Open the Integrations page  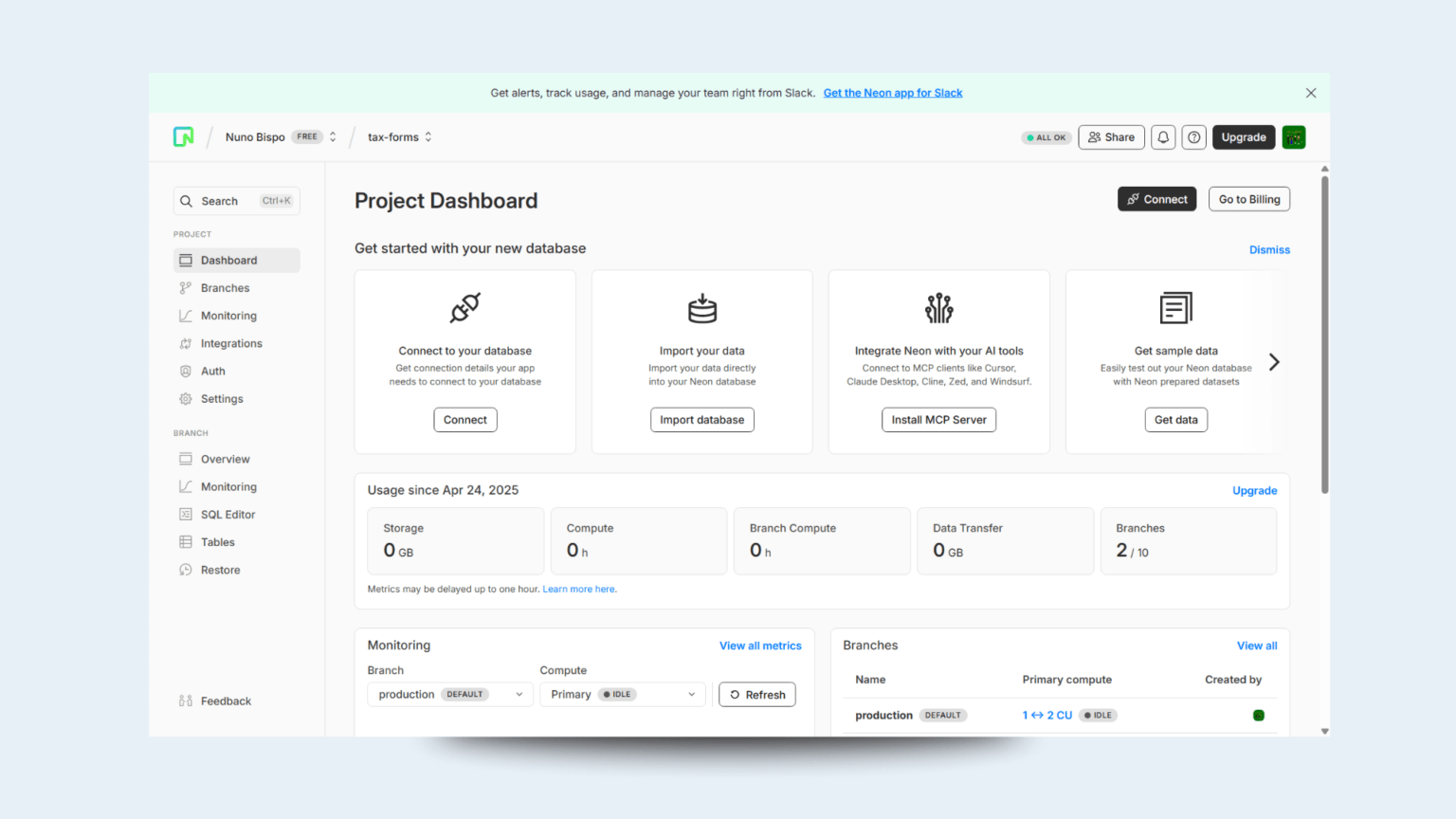[x=232, y=342]
